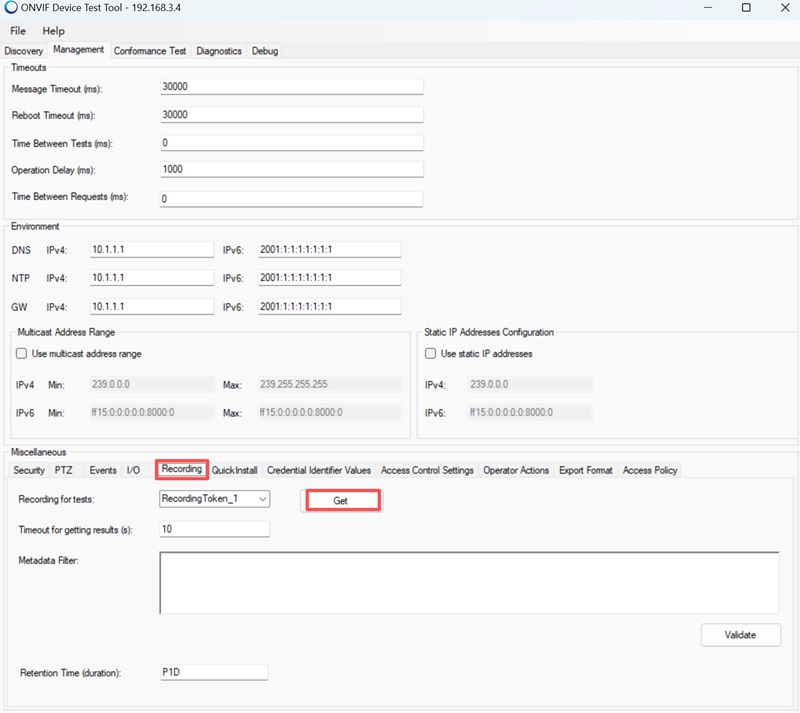This screenshot has height=713, width=800.
Task: Focus the Retention Time duration field
Action: [x=214, y=673]
